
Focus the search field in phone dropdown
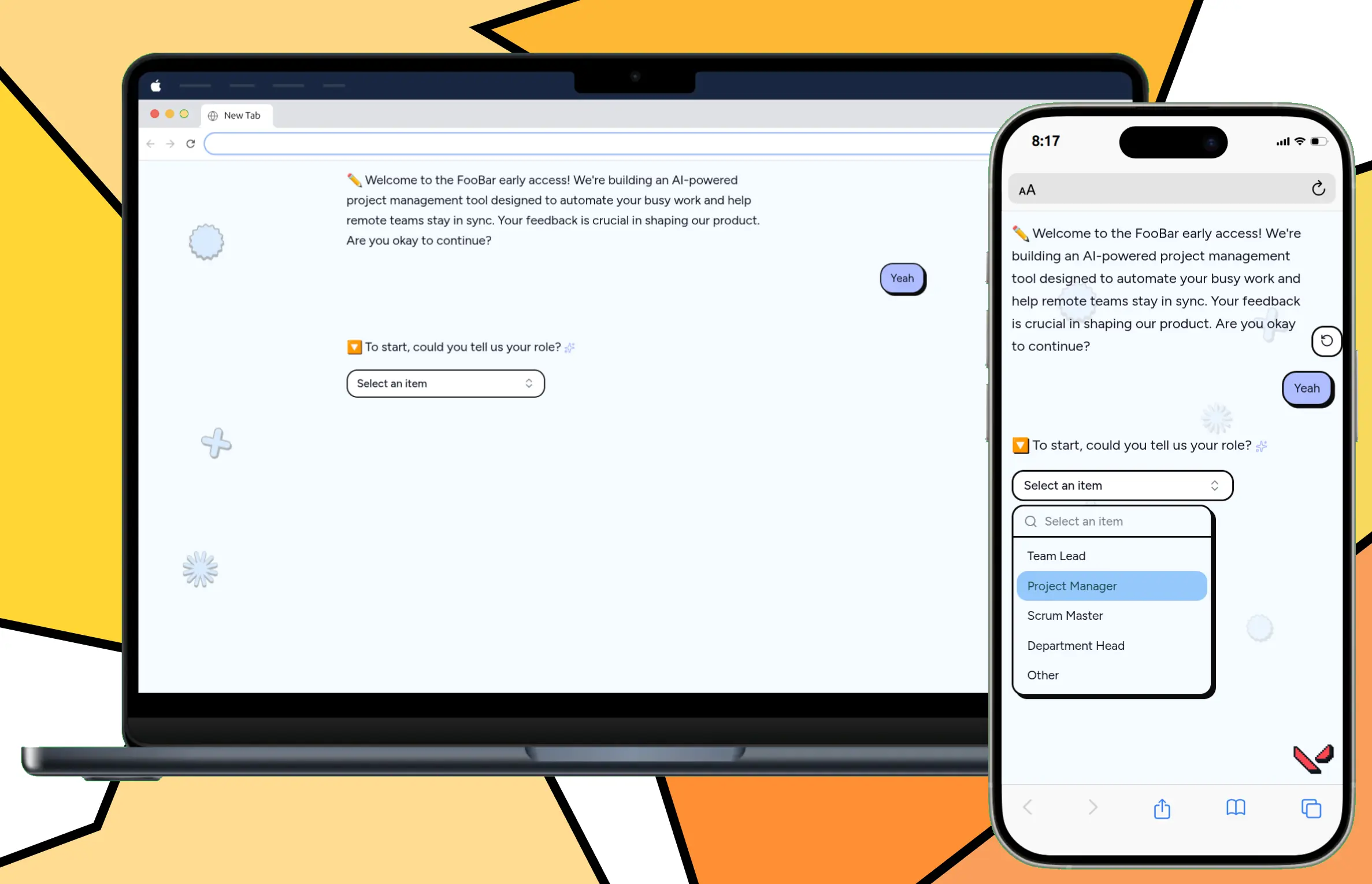1112,521
